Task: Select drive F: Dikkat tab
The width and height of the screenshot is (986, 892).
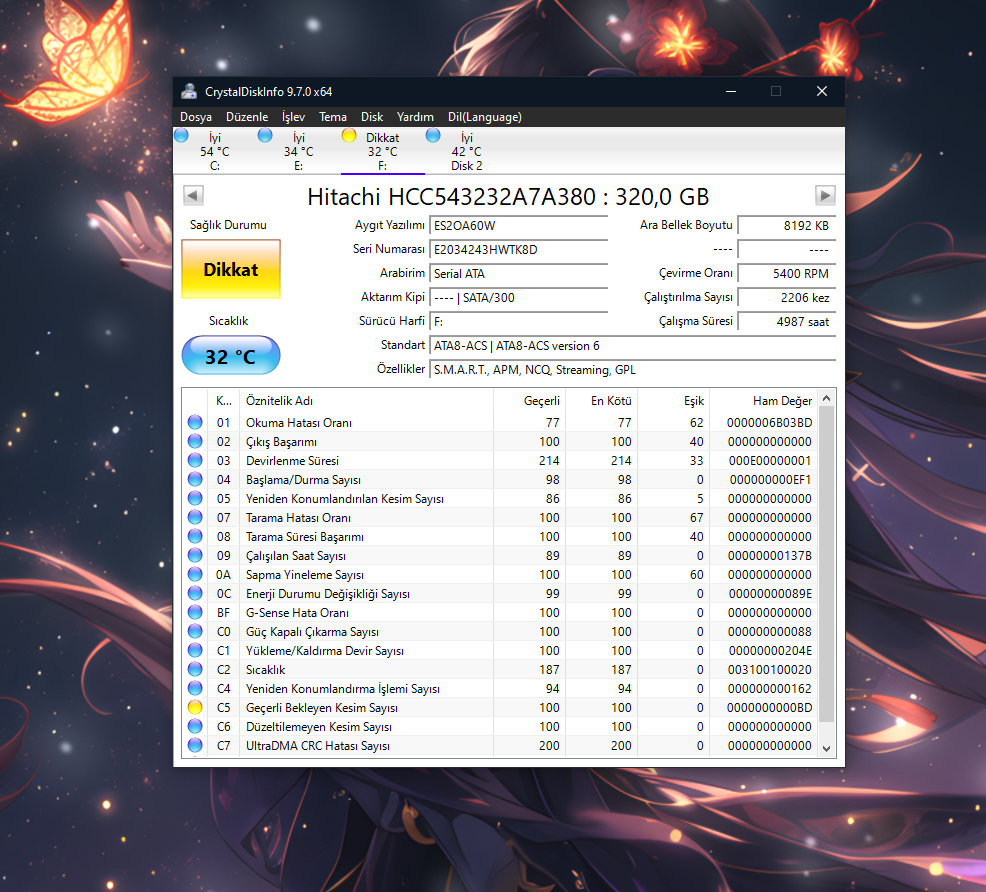Action: [382, 151]
